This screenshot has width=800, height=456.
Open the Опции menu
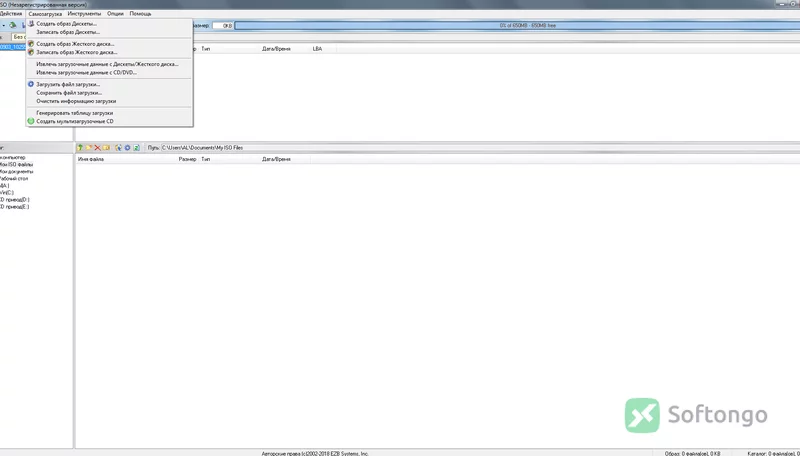[x=115, y=14]
